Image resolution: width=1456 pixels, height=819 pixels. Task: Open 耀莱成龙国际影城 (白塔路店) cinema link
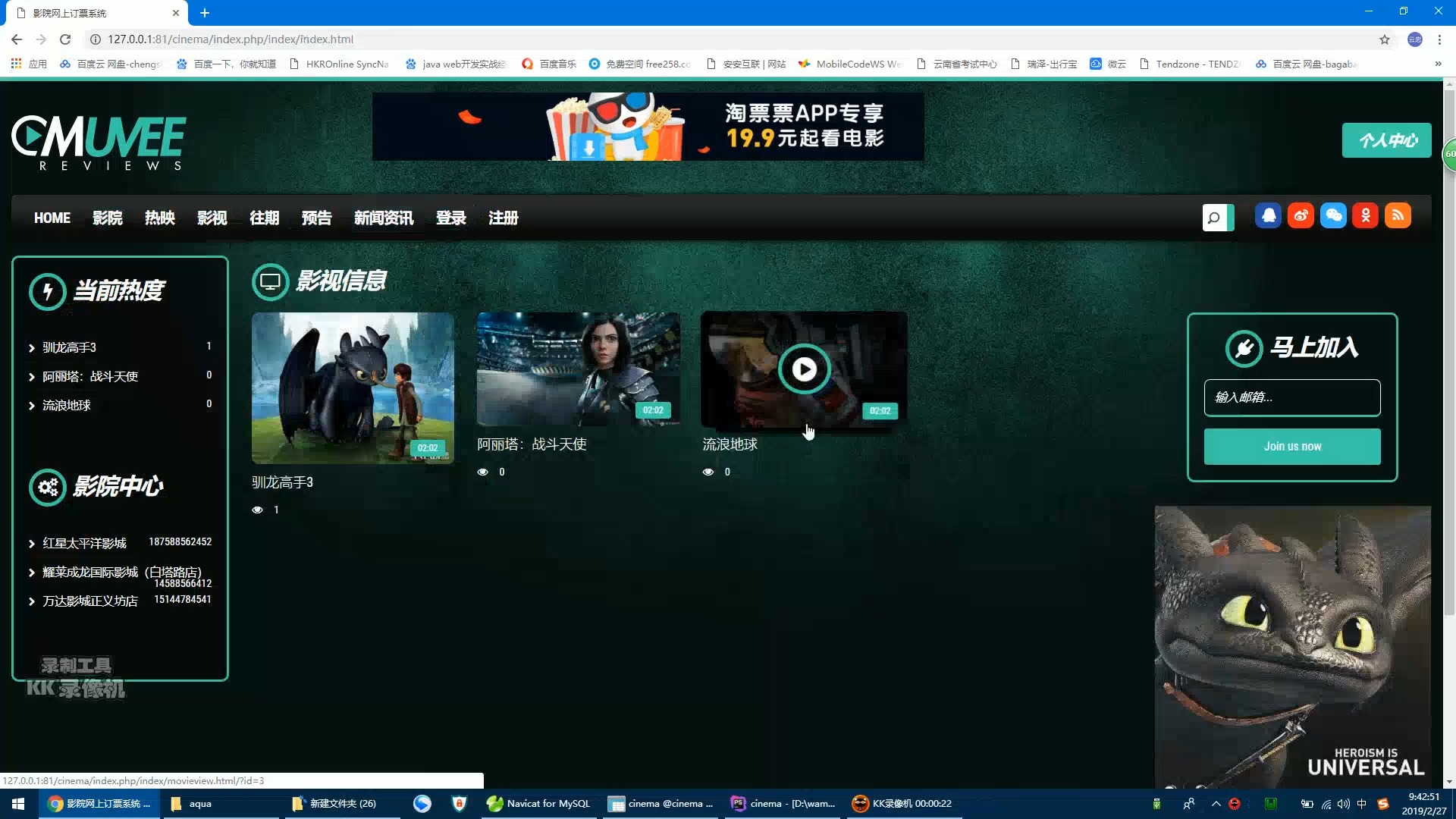point(122,572)
